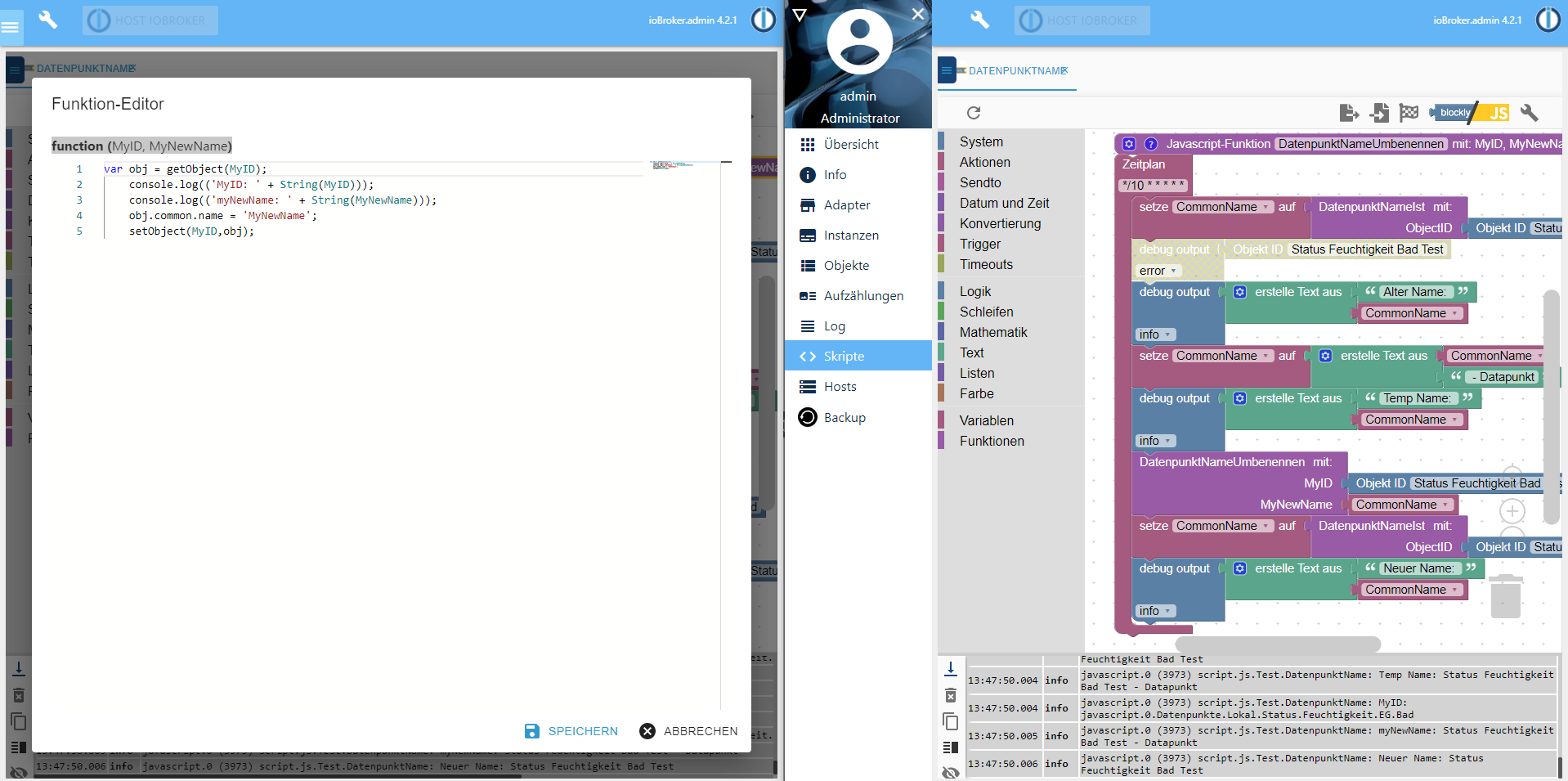Image resolution: width=1568 pixels, height=781 pixels.
Task: Open the info dropdown under the Alter Name debug output
Action: (1155, 334)
